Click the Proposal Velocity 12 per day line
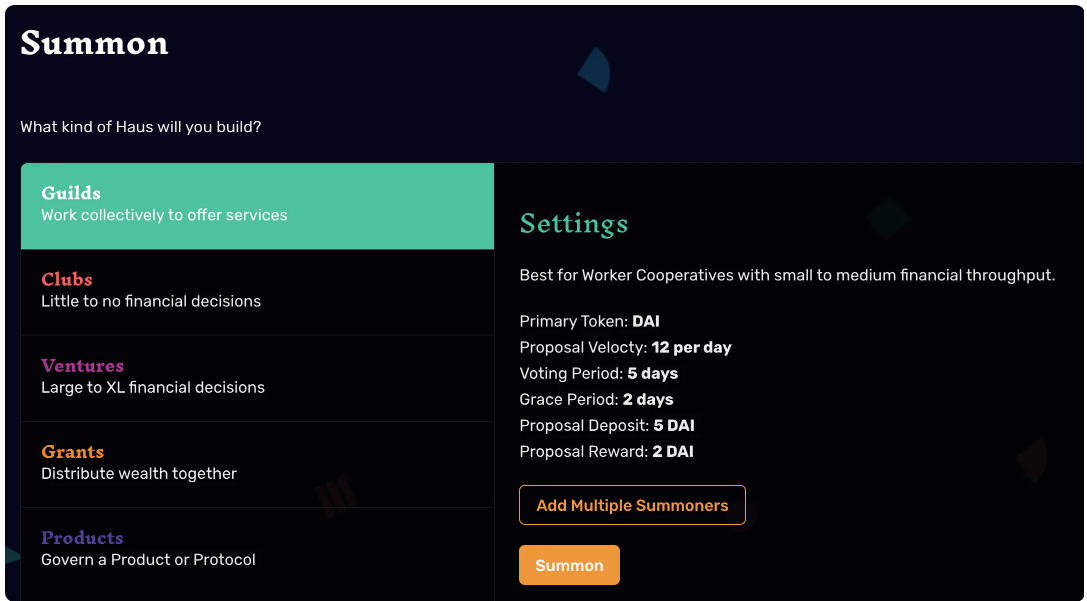The image size is (1087, 601). click(625, 347)
